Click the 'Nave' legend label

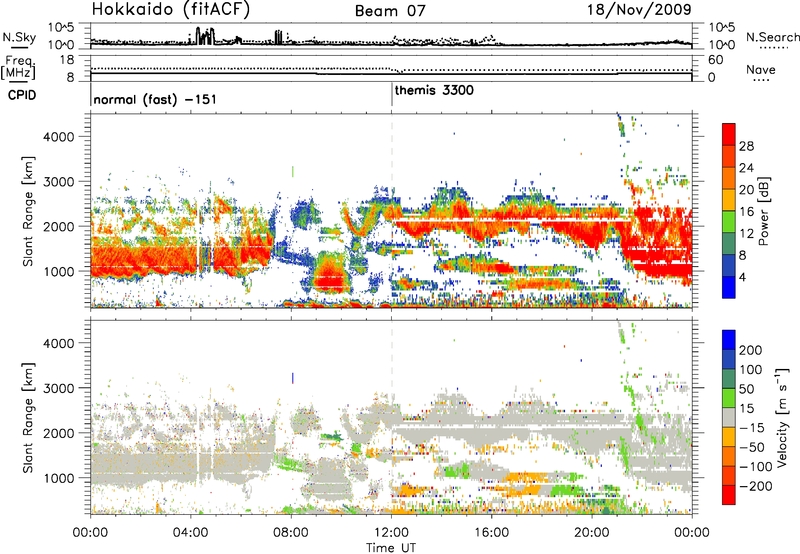pyautogui.click(x=761, y=69)
